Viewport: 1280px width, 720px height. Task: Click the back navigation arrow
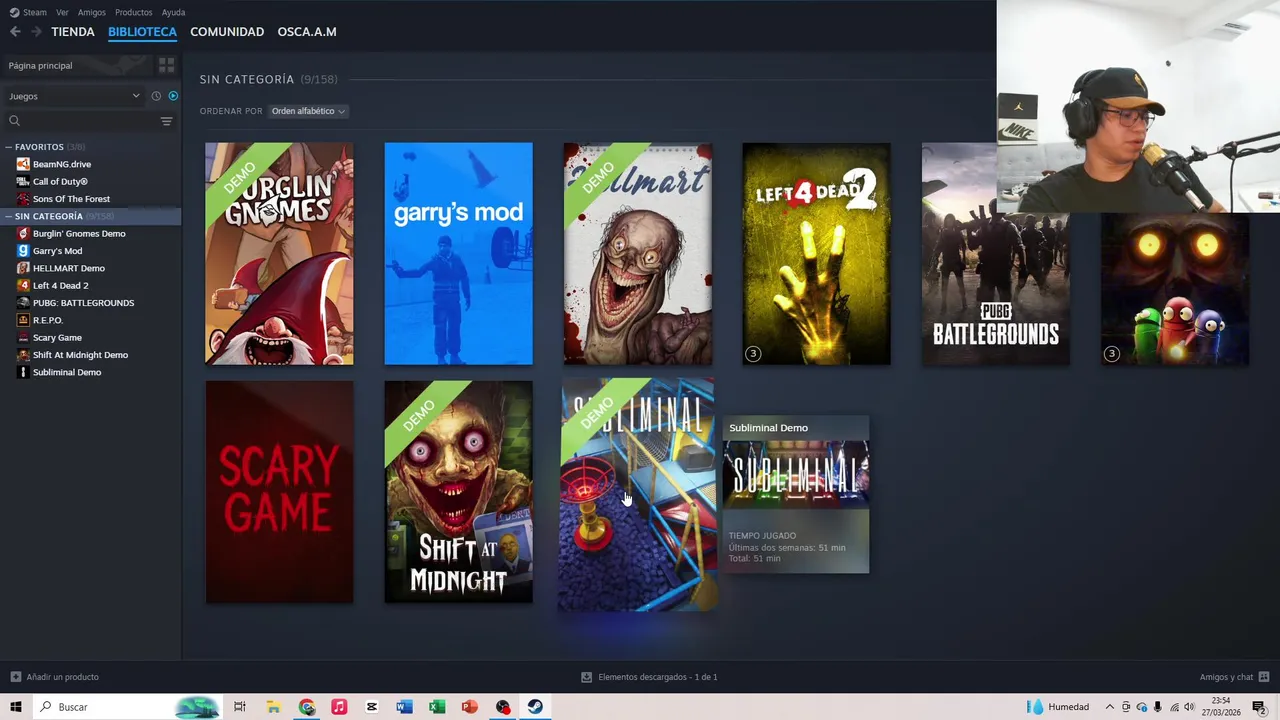15,32
